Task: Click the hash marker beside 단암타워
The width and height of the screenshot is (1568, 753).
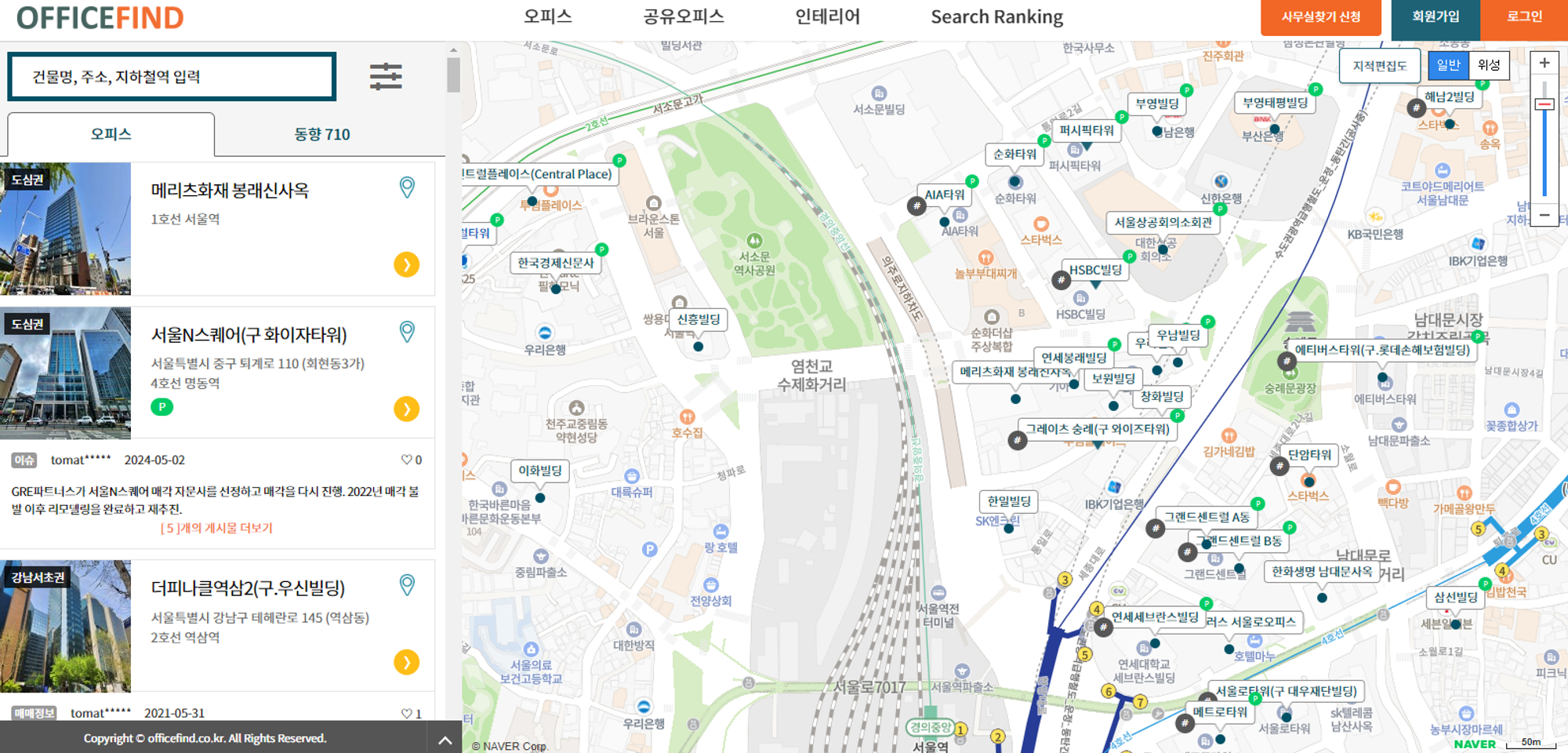Action: pos(1279,467)
